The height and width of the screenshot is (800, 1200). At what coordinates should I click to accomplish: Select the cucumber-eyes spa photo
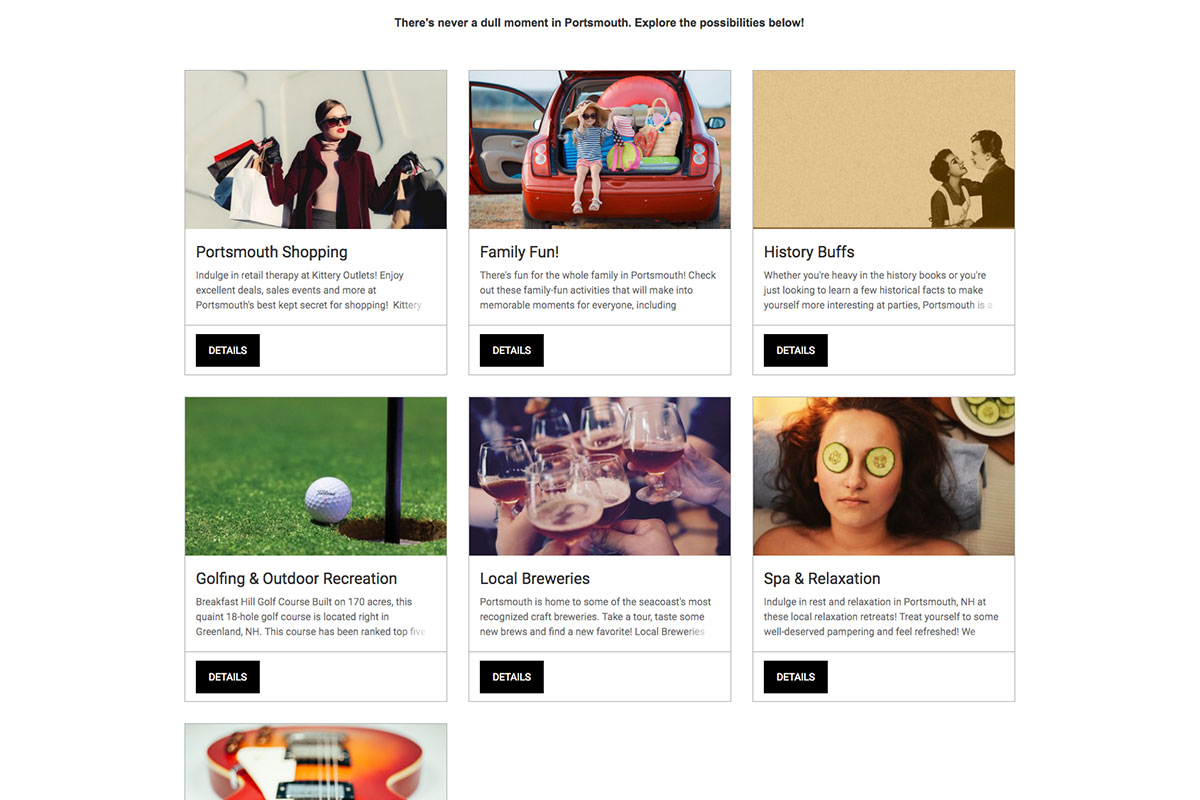pos(884,476)
